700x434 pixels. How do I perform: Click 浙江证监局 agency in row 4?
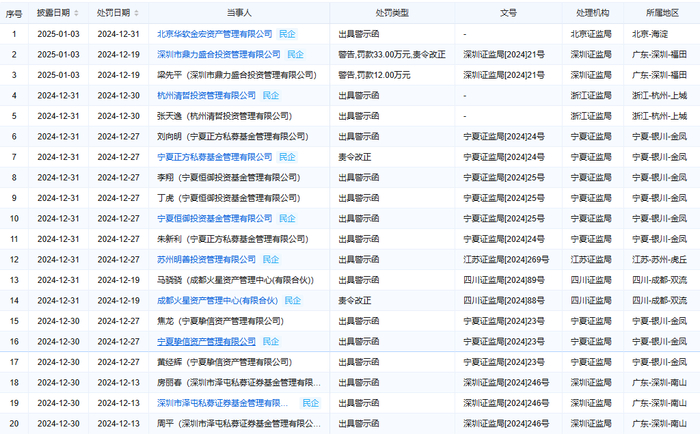point(591,96)
